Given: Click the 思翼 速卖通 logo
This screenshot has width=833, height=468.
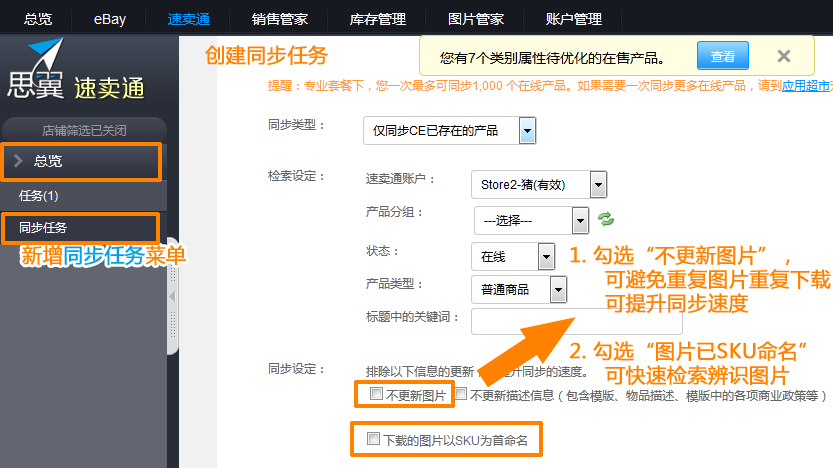Looking at the screenshot, I should pos(75,70).
